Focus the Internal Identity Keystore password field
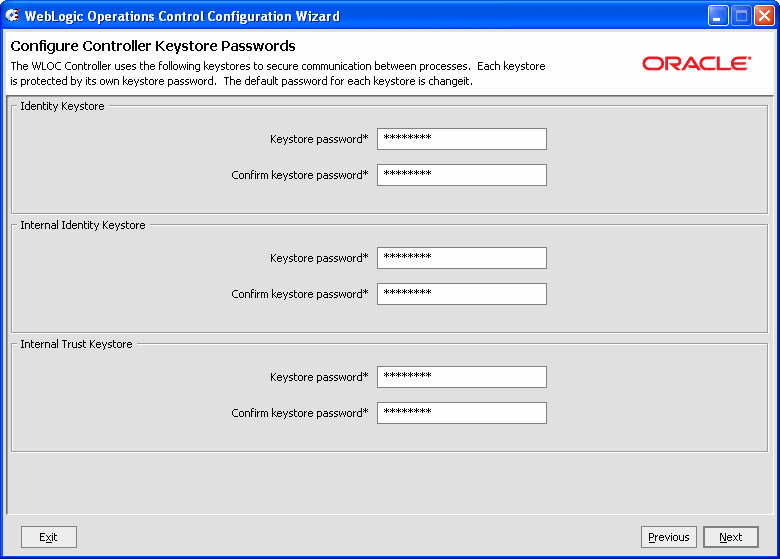Screen dimensions: 780x559 462,258
